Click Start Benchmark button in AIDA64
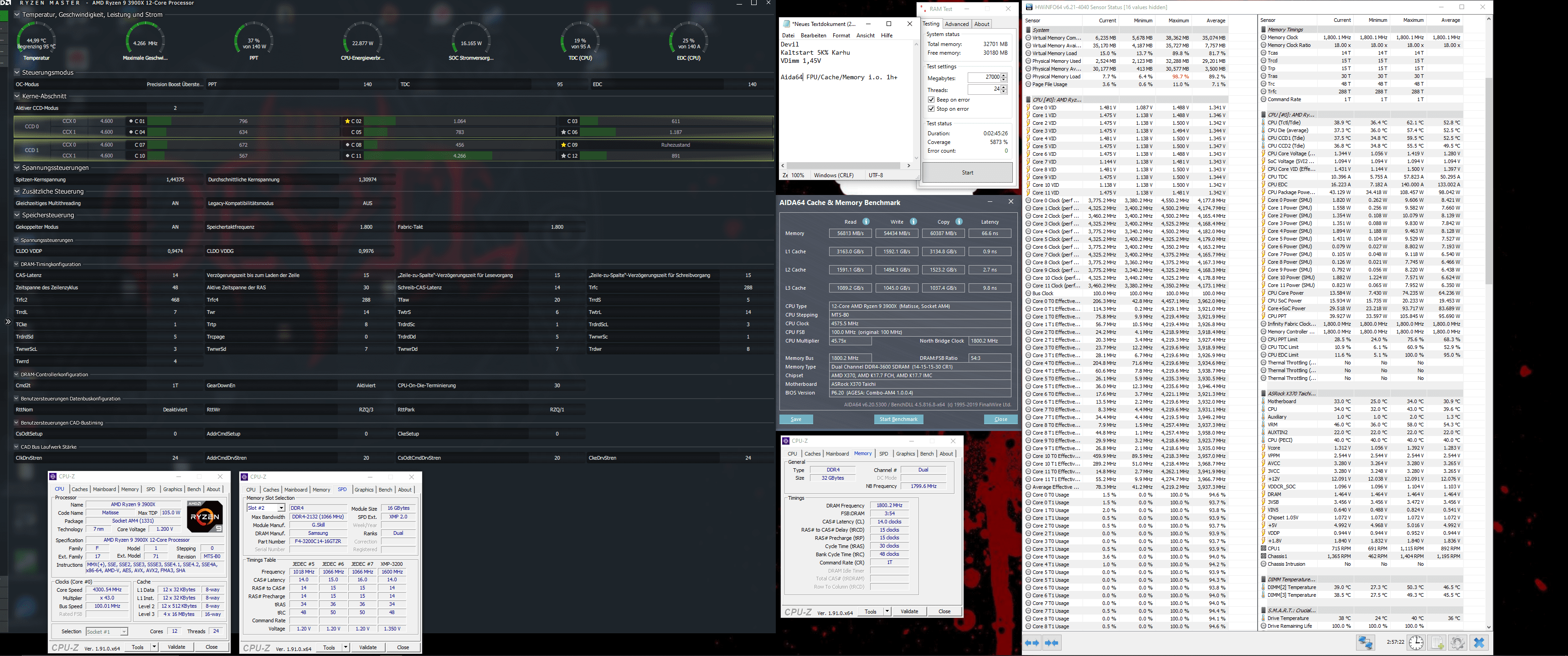Viewport: 1568px width, 656px height. (898, 419)
